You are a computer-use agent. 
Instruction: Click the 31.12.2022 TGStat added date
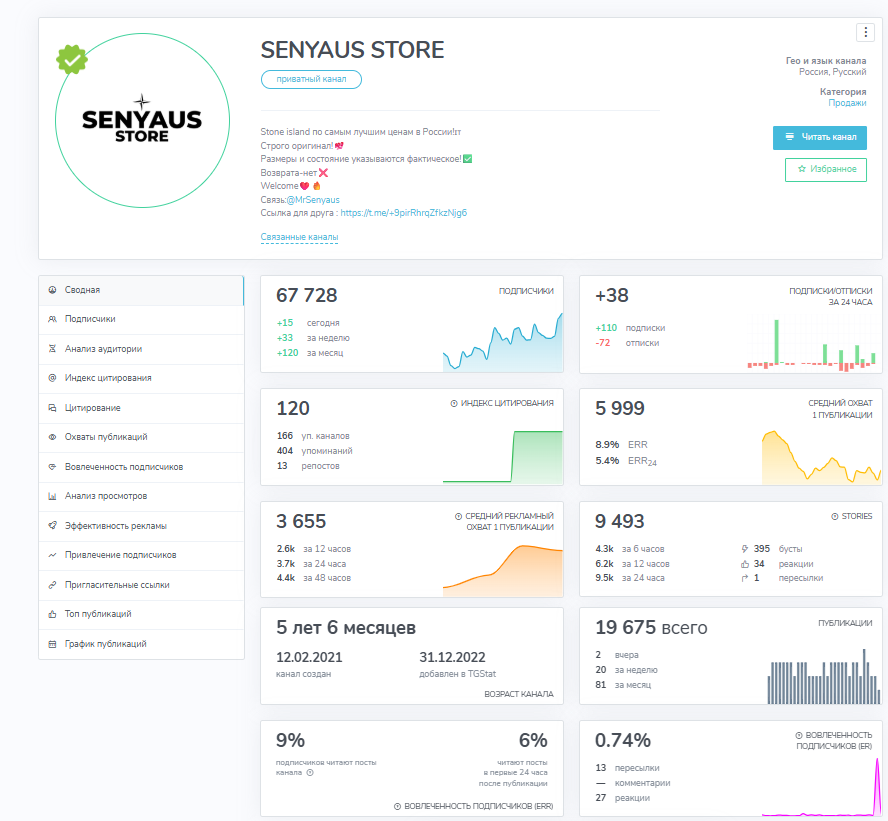(452, 657)
